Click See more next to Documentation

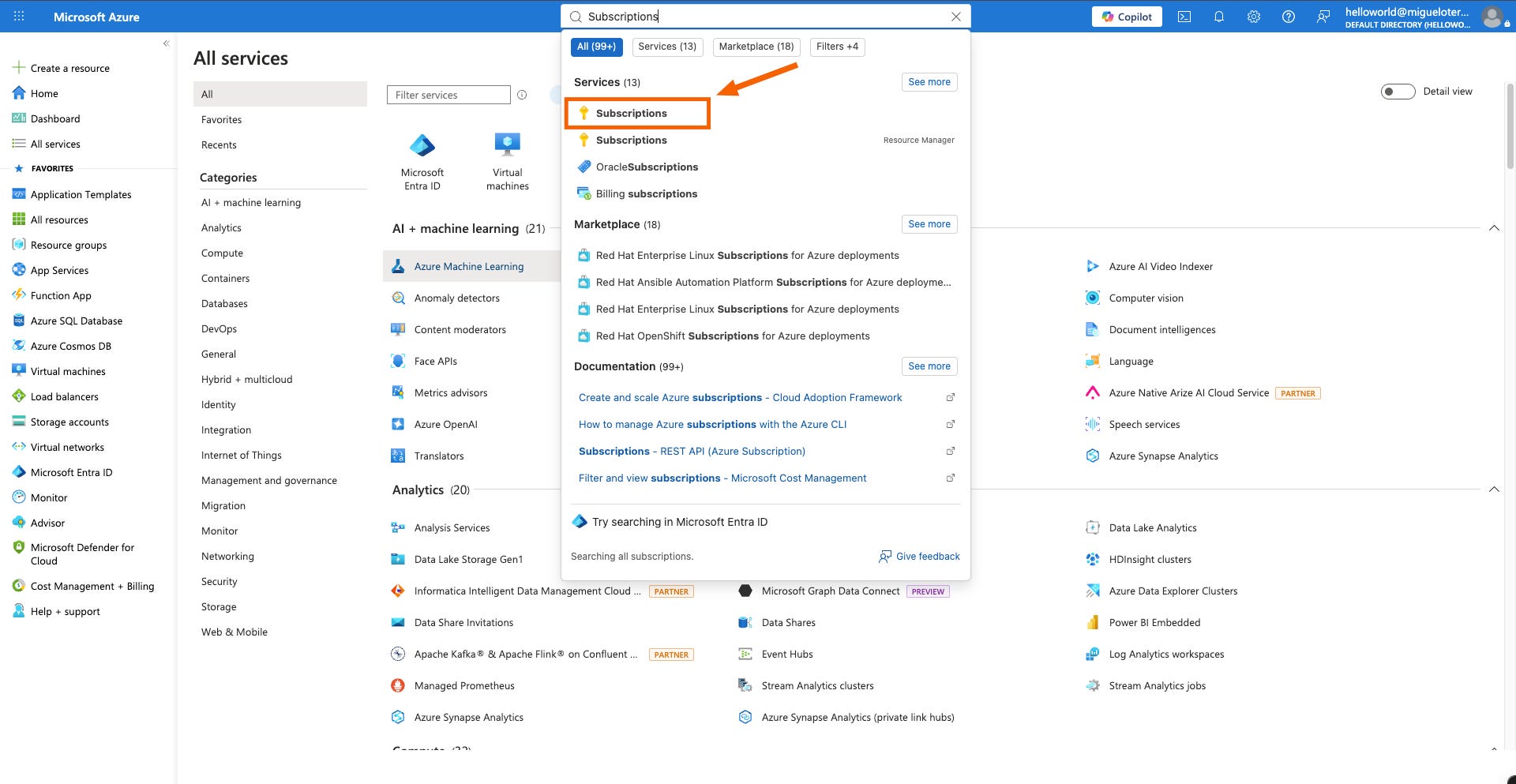[929, 366]
